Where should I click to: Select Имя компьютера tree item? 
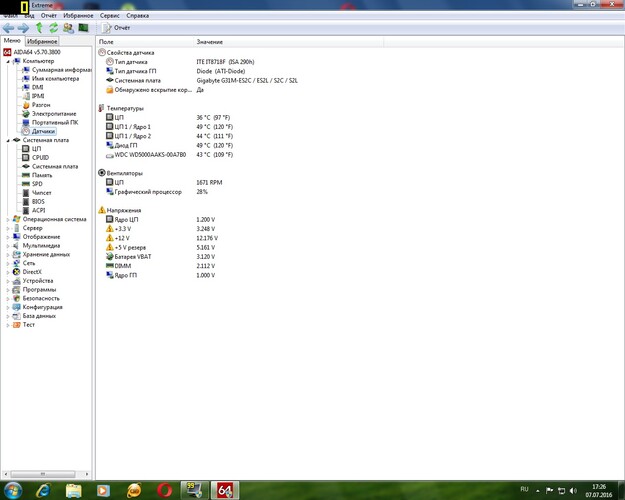click(55, 79)
